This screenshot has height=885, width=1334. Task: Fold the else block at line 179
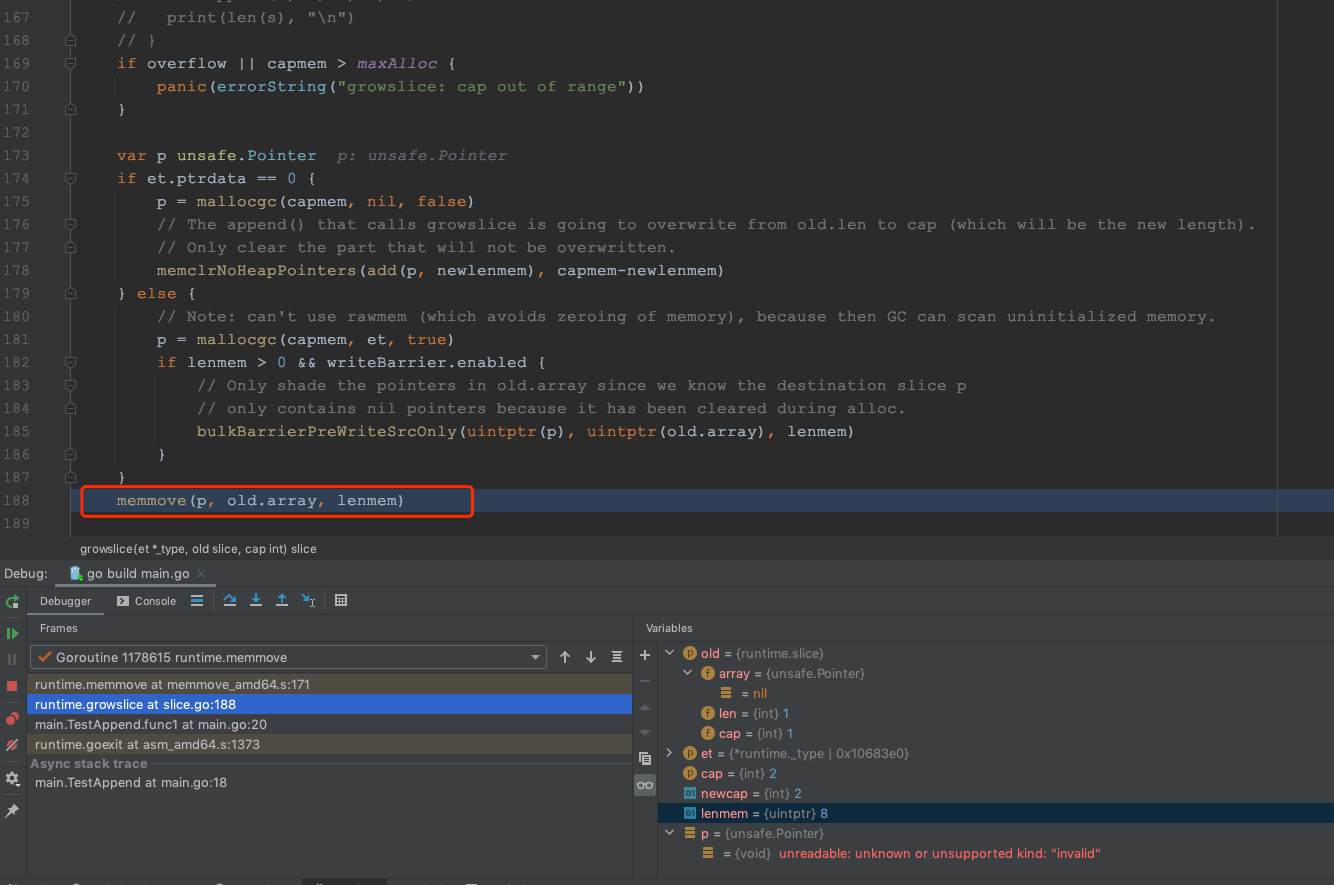(x=70, y=294)
